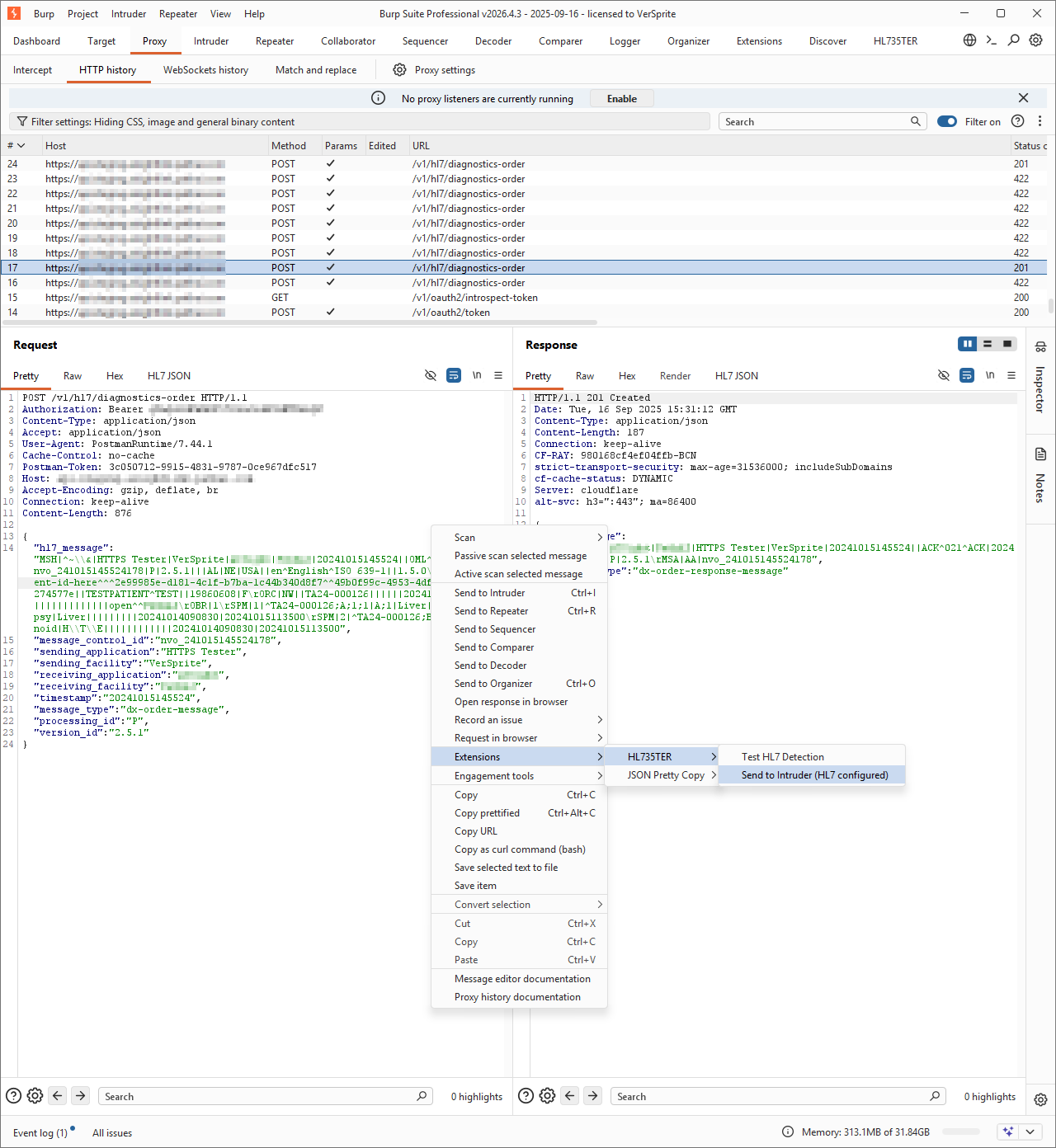Click the info icon in listener banner

click(379, 98)
